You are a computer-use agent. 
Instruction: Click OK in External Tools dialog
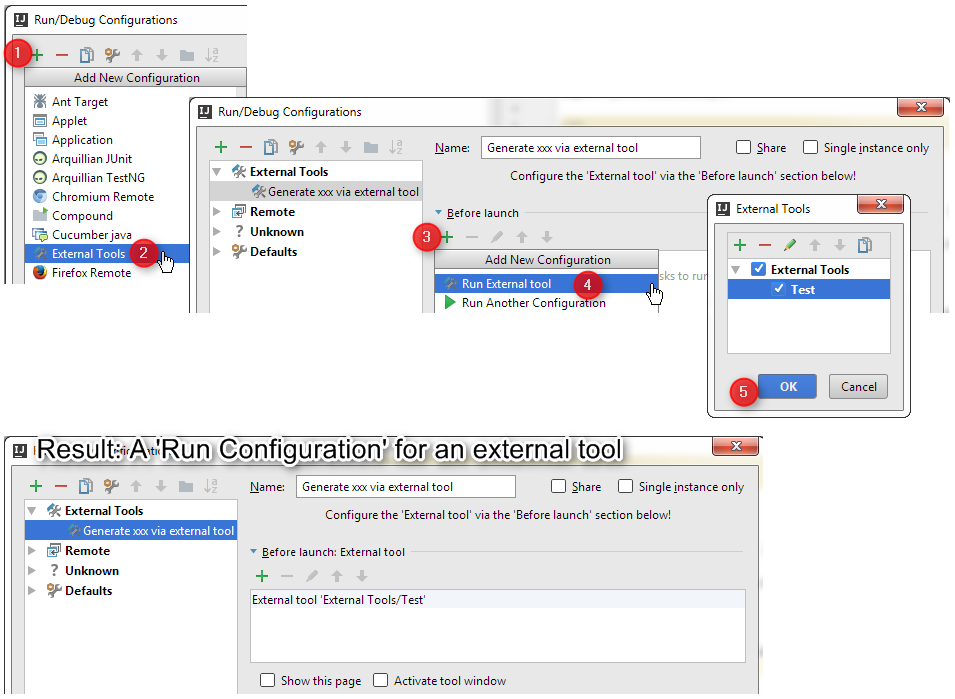(788, 387)
